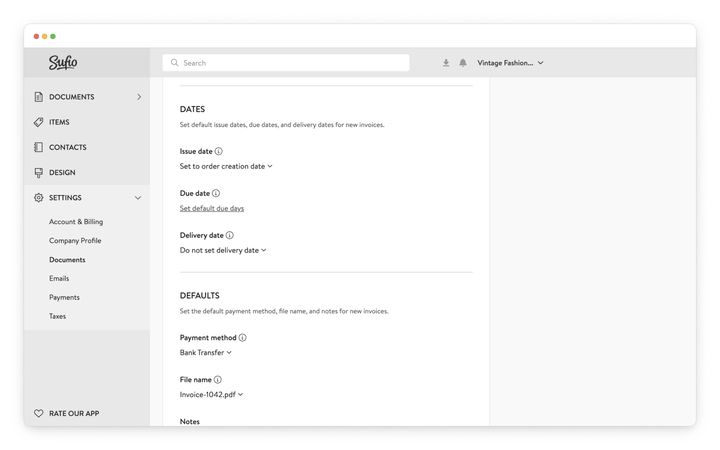
Task: Click the DATES section heading
Action: 192,109
